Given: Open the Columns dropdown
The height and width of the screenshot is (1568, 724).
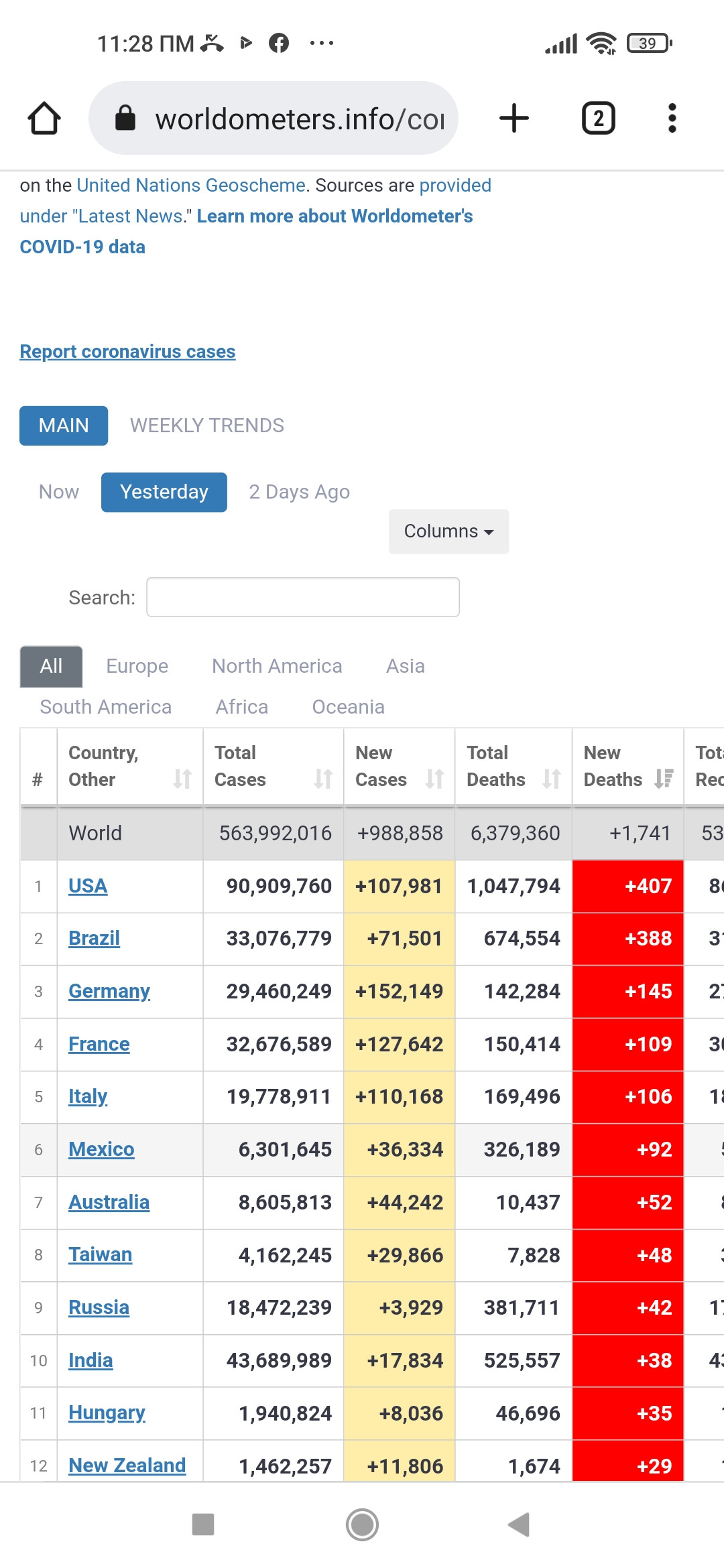Looking at the screenshot, I should tap(448, 531).
